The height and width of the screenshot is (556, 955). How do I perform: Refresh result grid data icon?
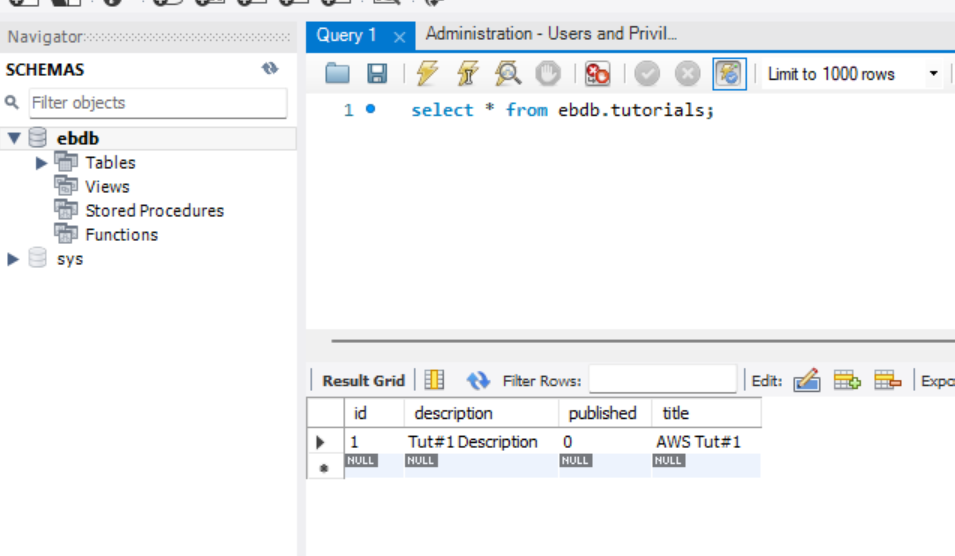click(x=478, y=381)
